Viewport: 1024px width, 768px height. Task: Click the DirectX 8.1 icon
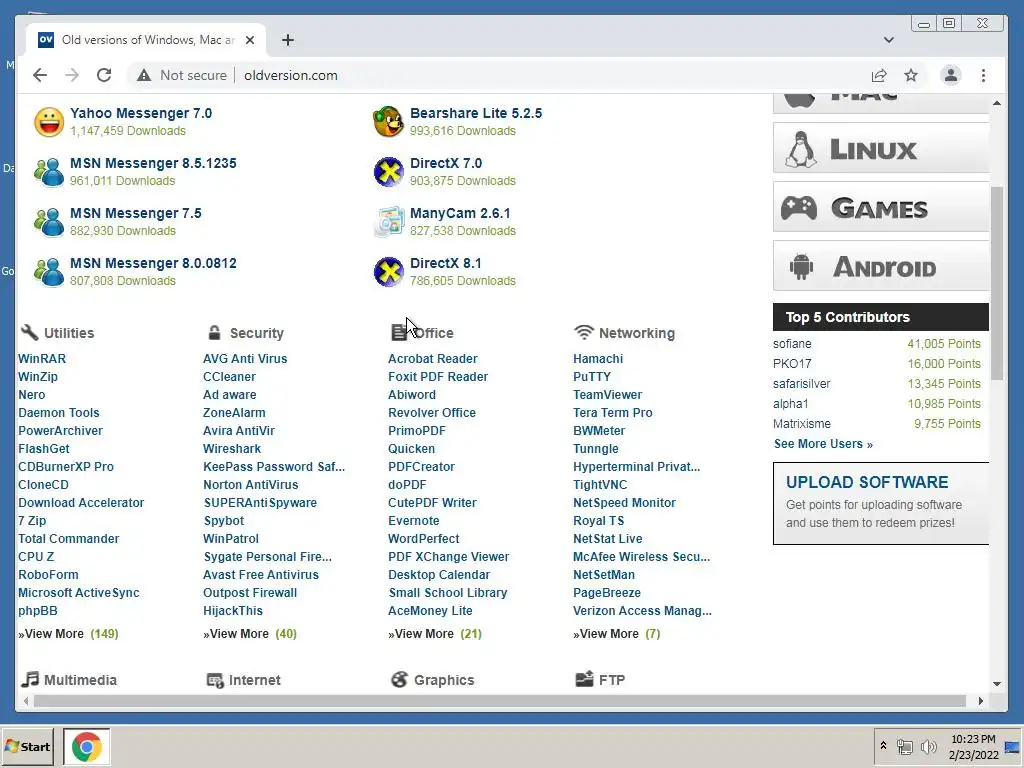click(x=389, y=272)
